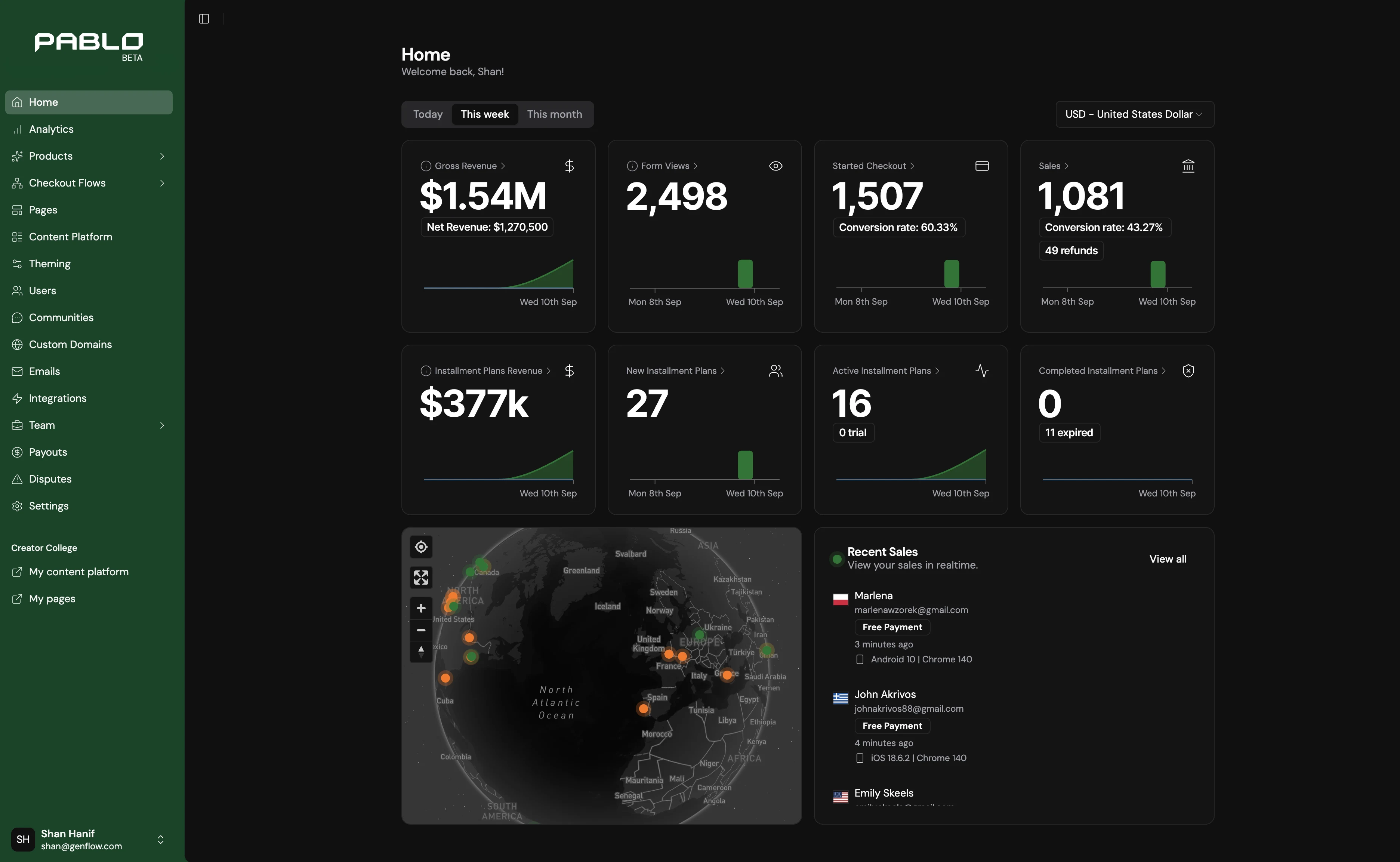Click the Sales bank building icon
1400x862 pixels.
click(1188, 166)
